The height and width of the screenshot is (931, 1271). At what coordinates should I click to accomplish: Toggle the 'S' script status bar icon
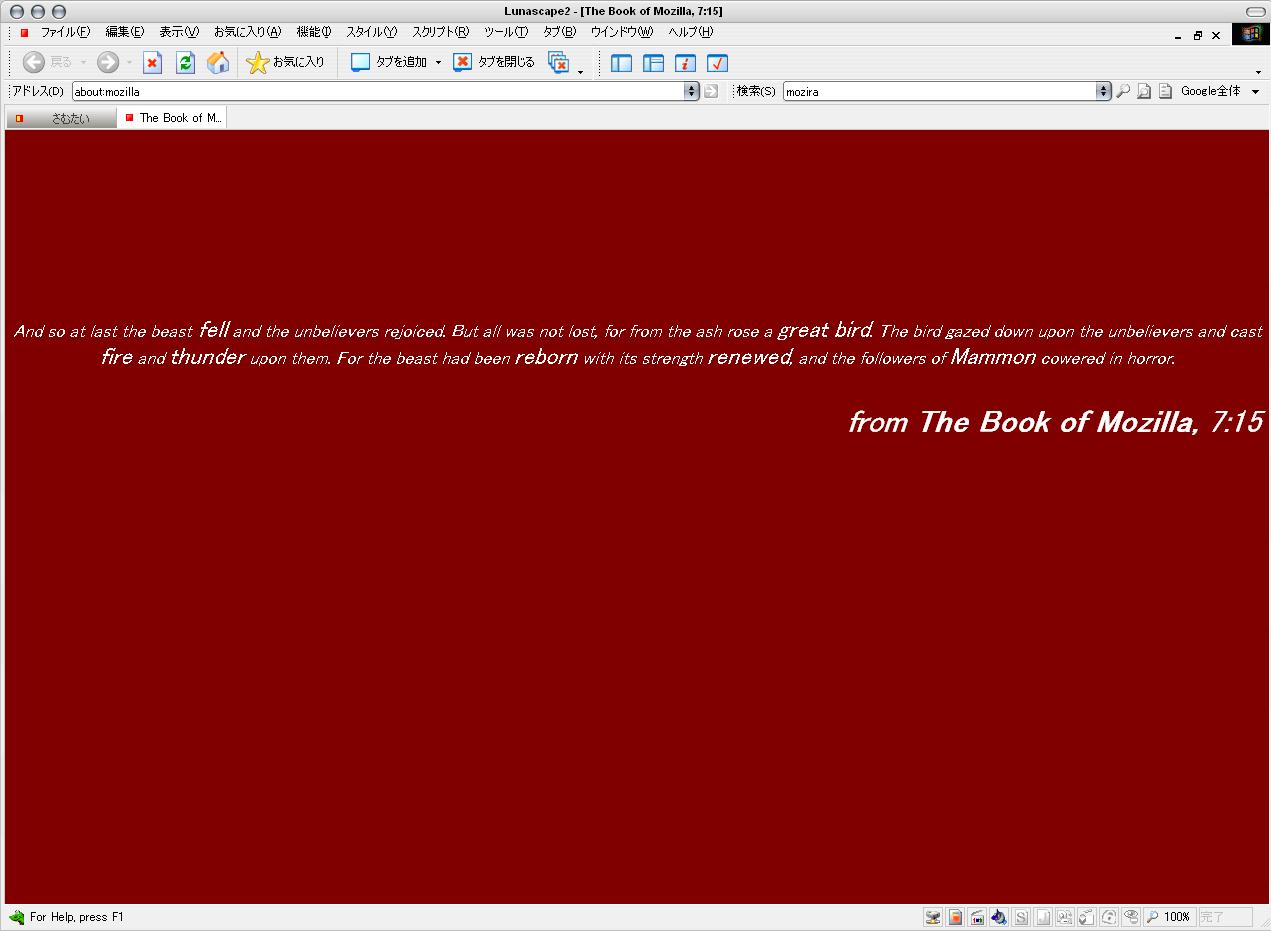tap(1021, 917)
